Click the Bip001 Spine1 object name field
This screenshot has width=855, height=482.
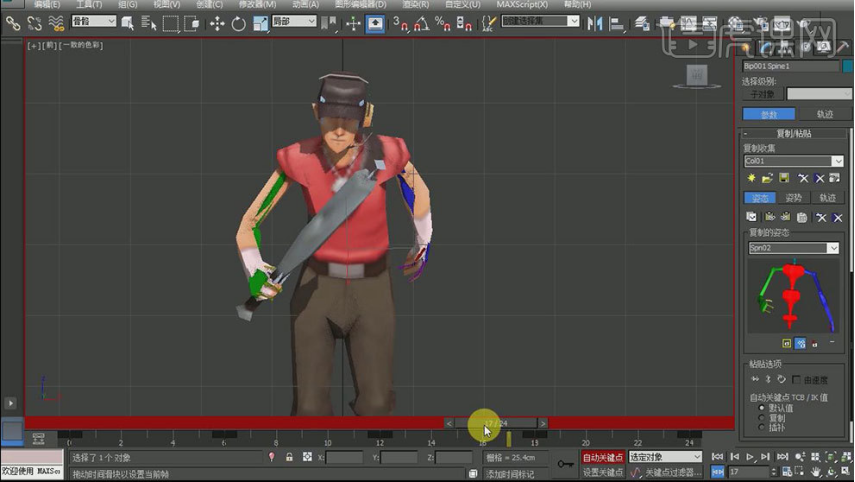[791, 66]
